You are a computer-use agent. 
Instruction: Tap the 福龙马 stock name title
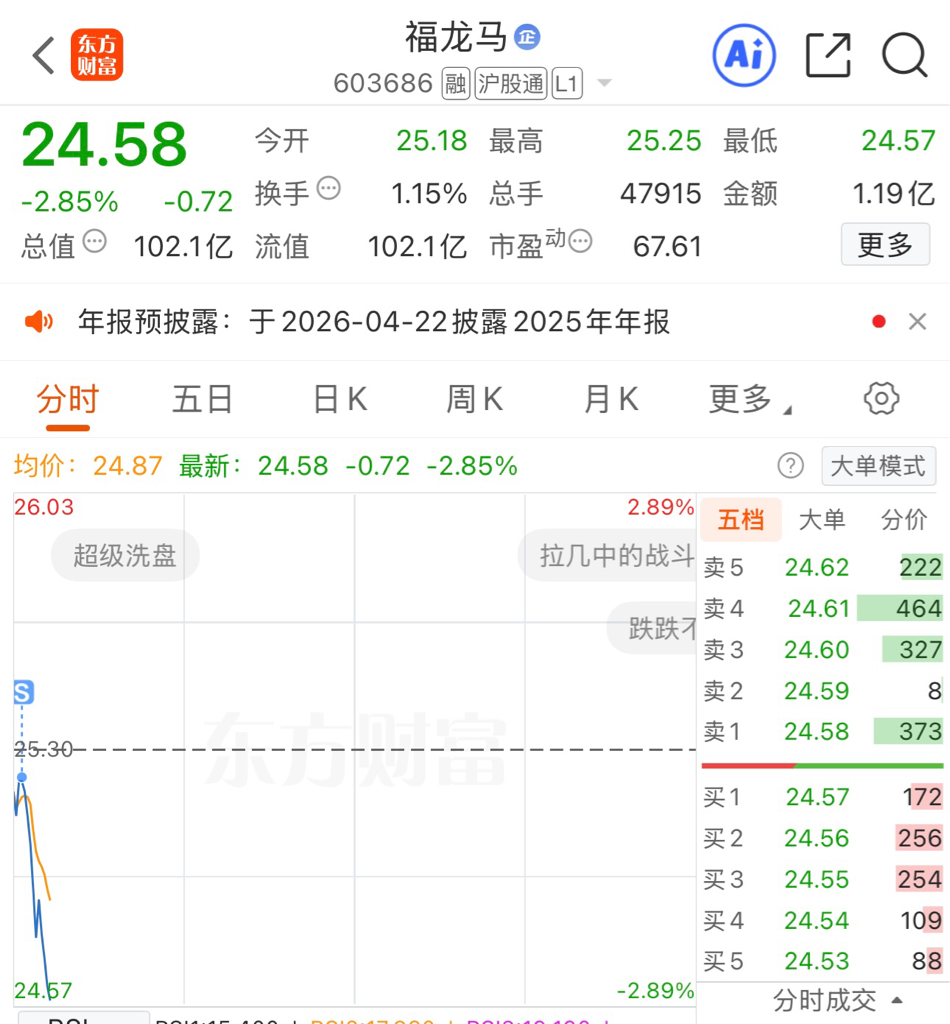(456, 37)
